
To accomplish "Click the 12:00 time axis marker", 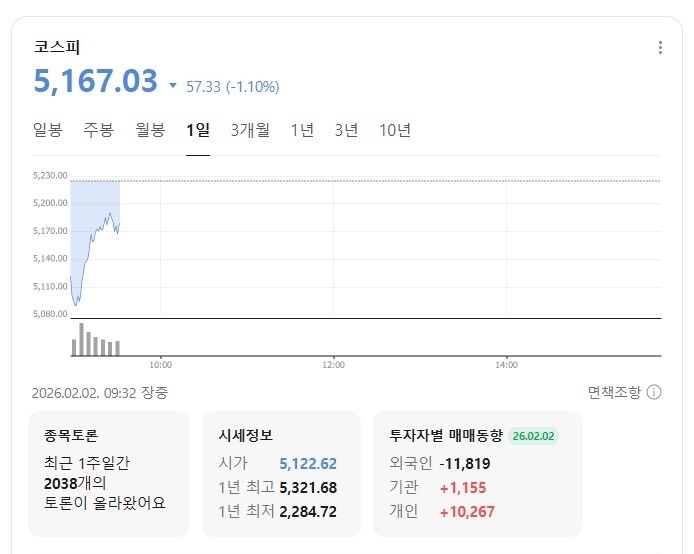I will pos(334,365).
